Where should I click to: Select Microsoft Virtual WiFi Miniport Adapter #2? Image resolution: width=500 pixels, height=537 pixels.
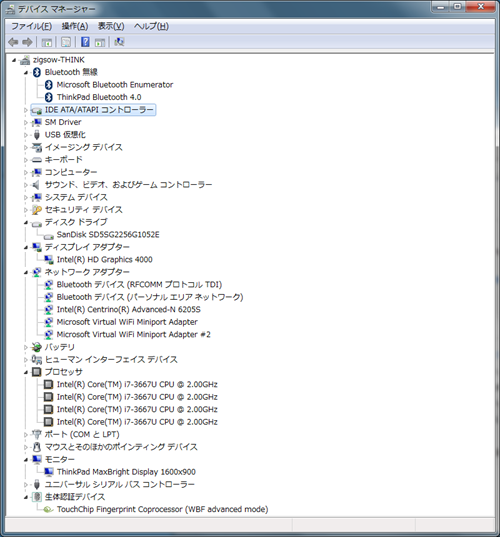(134, 335)
